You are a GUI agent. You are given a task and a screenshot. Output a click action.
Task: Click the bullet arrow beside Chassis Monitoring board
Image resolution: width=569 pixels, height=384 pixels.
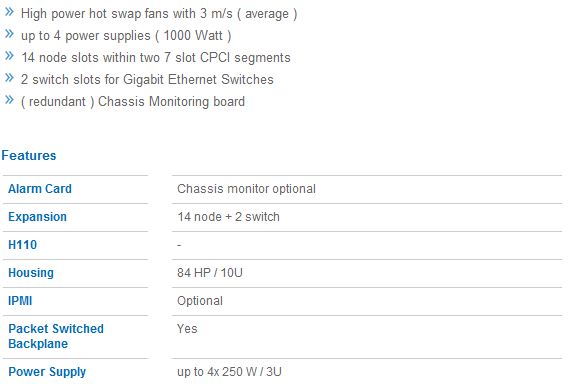click(x=9, y=99)
